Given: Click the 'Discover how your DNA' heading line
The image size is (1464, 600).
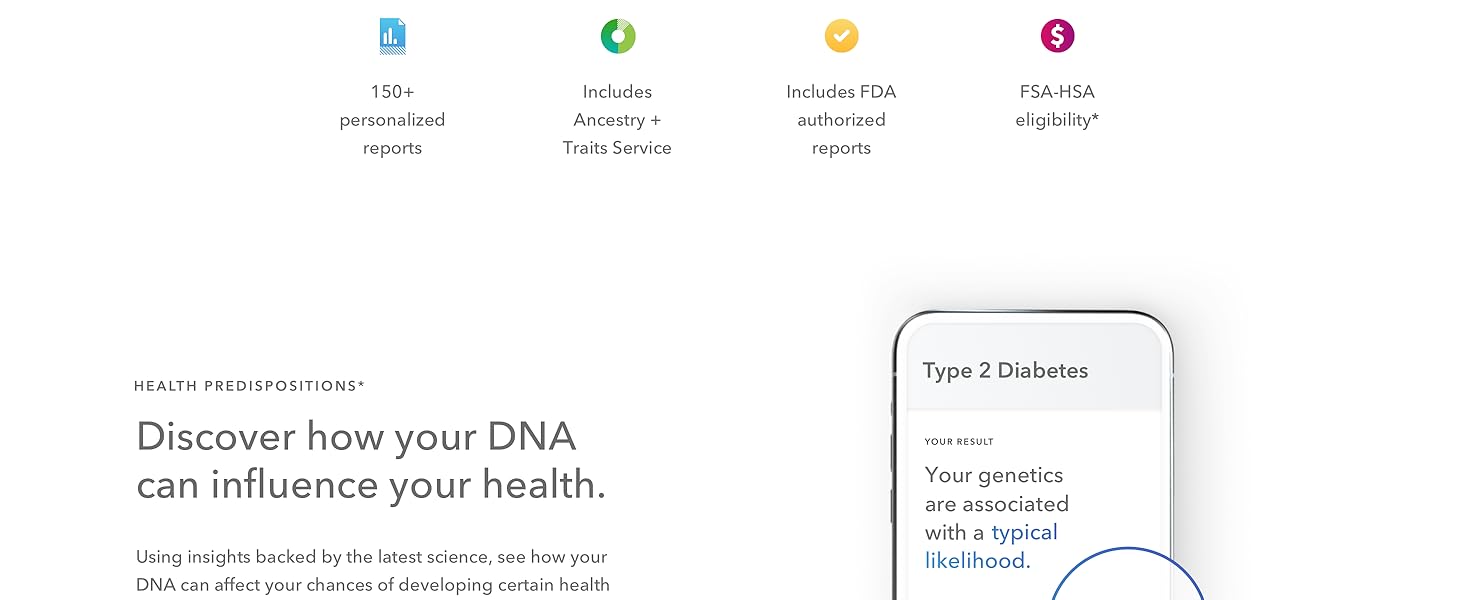Looking at the screenshot, I should click(x=356, y=437).
